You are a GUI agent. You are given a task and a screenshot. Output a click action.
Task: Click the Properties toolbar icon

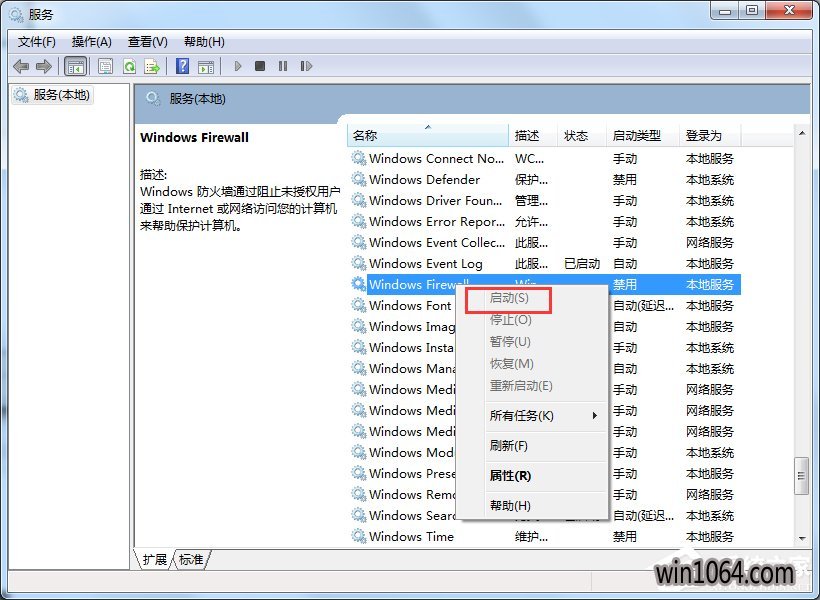[x=106, y=66]
